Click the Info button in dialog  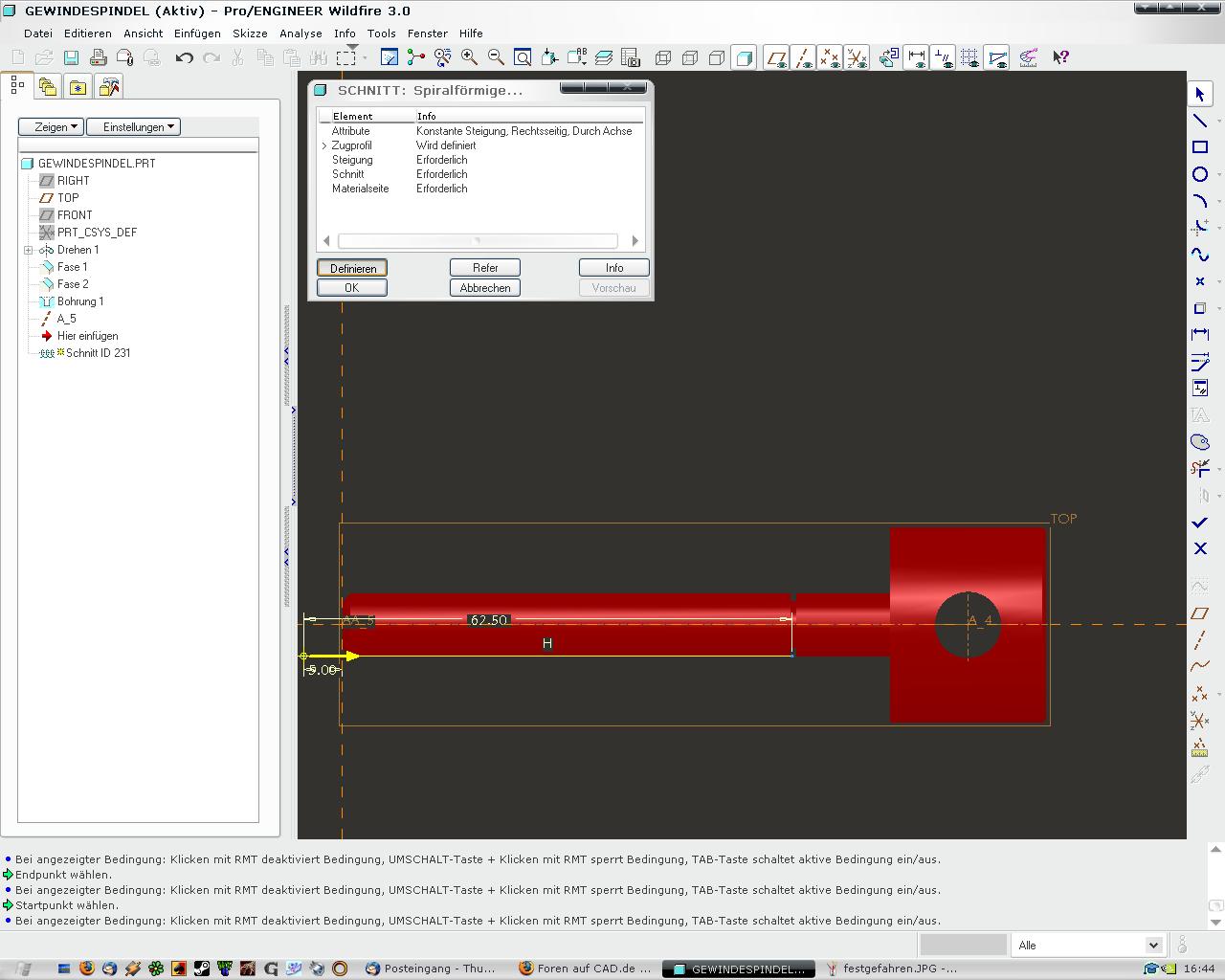(614, 268)
